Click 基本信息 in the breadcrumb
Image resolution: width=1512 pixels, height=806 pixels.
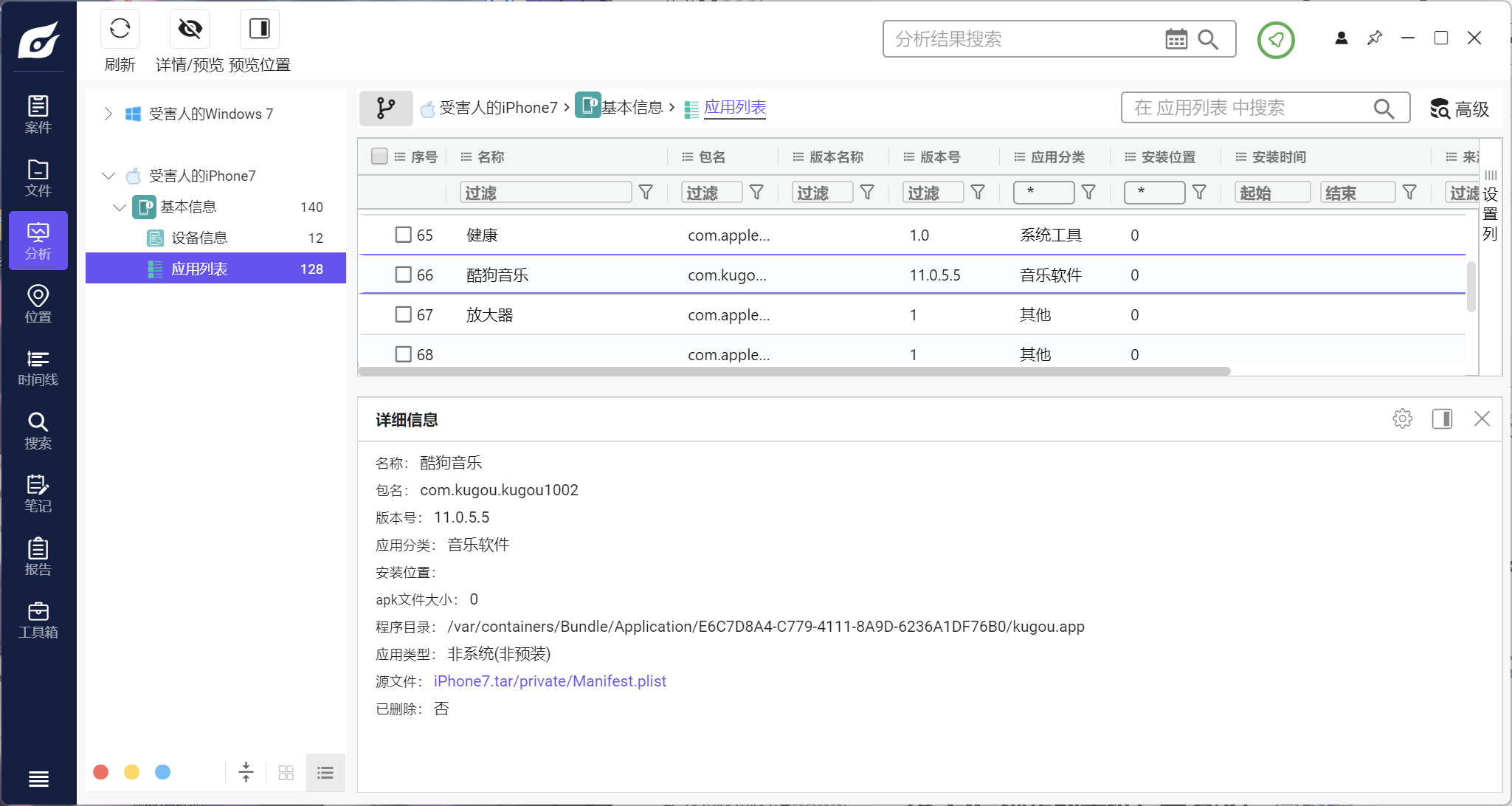click(632, 108)
